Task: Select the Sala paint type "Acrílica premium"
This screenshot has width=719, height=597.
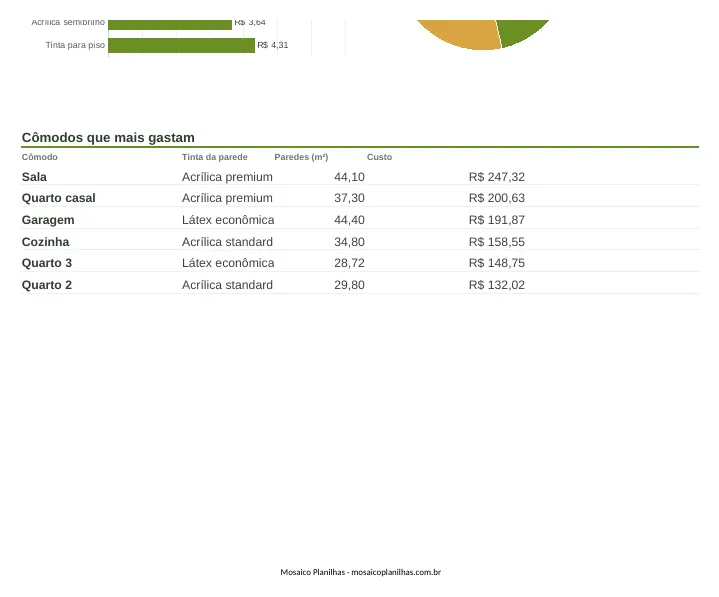Action: [x=227, y=177]
